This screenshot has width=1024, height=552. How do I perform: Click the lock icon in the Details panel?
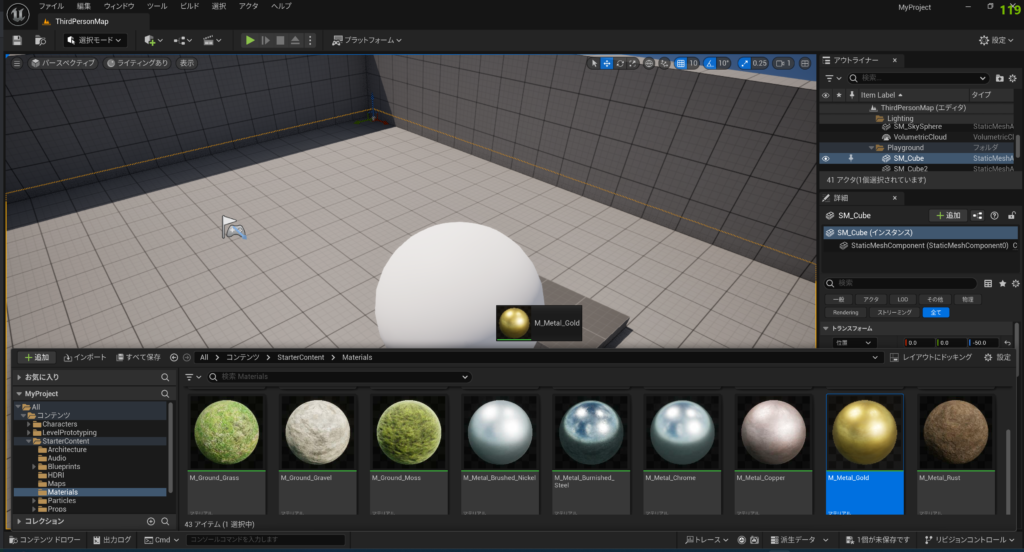tap(1012, 215)
